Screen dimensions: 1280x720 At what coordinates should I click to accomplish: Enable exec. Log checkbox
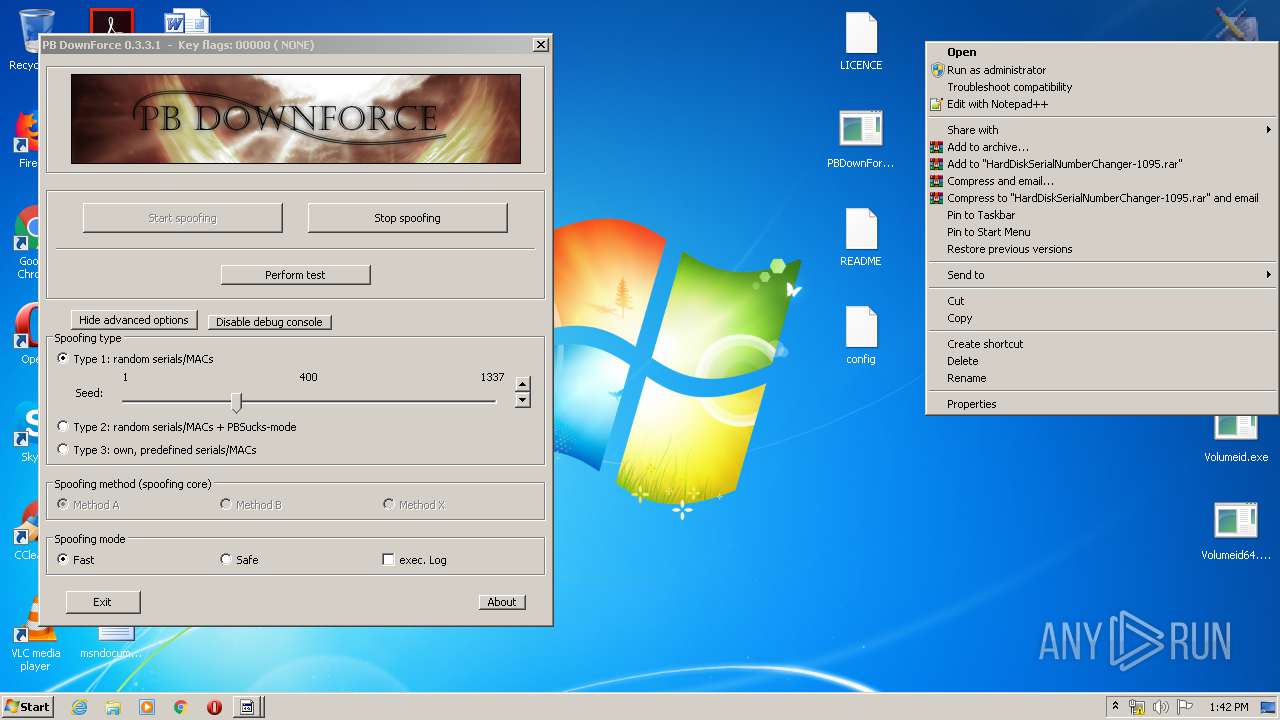coord(414,560)
